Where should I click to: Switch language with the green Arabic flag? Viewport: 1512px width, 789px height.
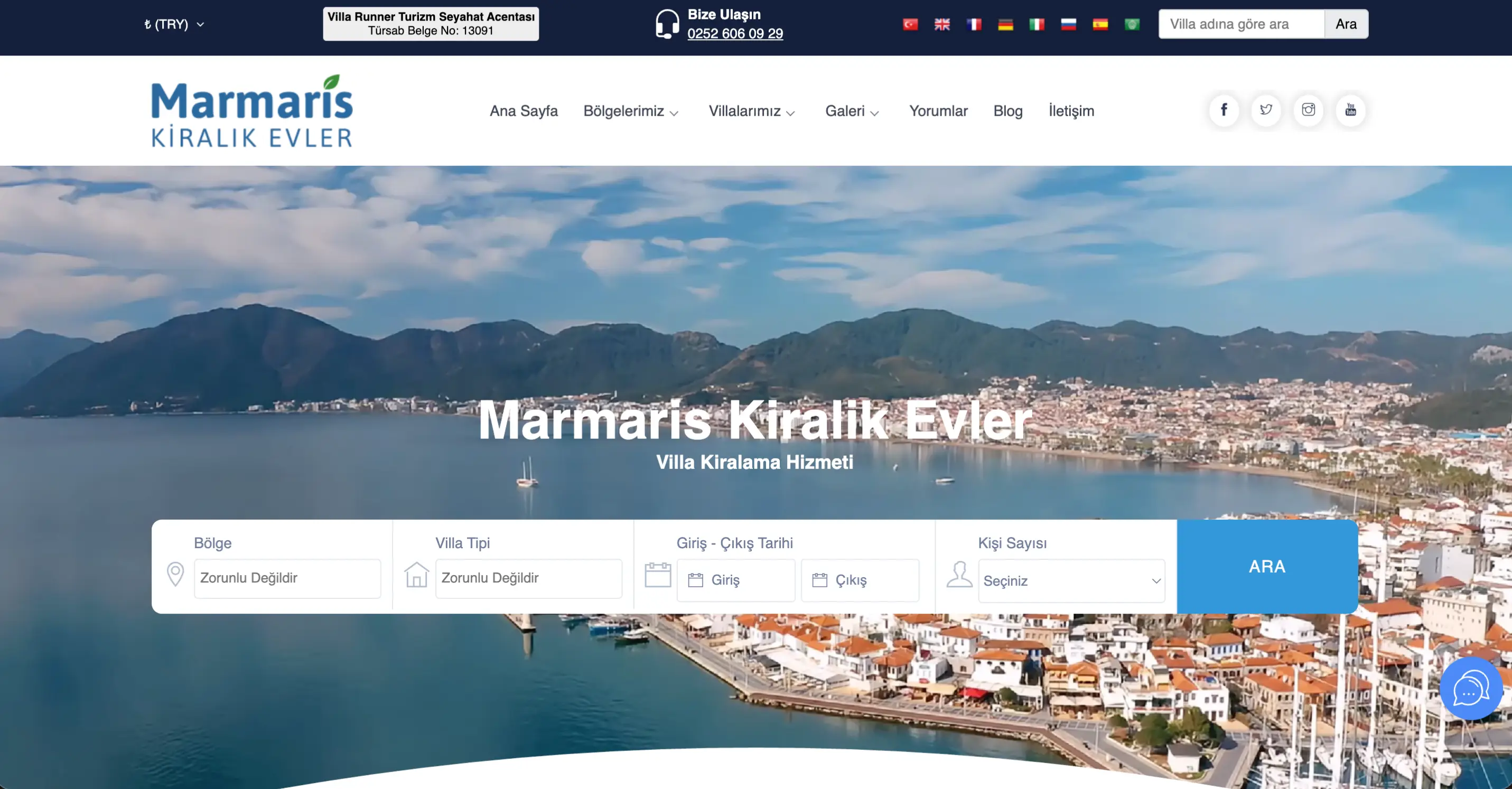[x=1132, y=24]
